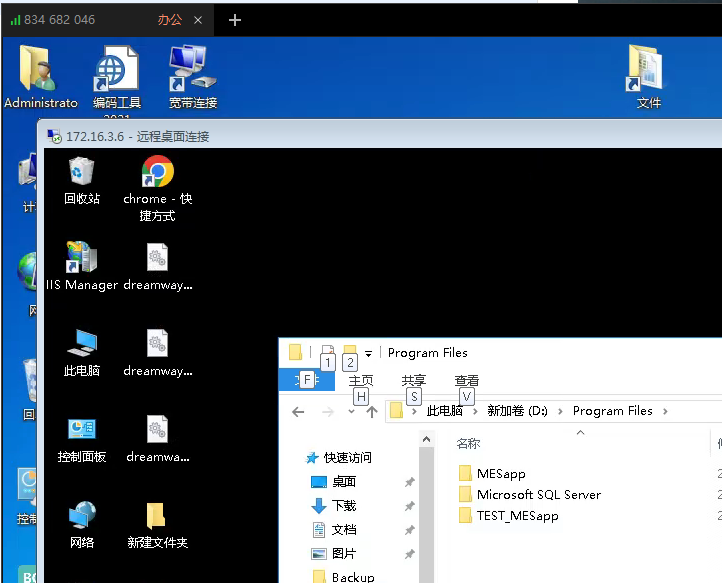722x583 pixels.
Task: Expand the chevron after Program Files breadcrumb
Action: [665, 411]
